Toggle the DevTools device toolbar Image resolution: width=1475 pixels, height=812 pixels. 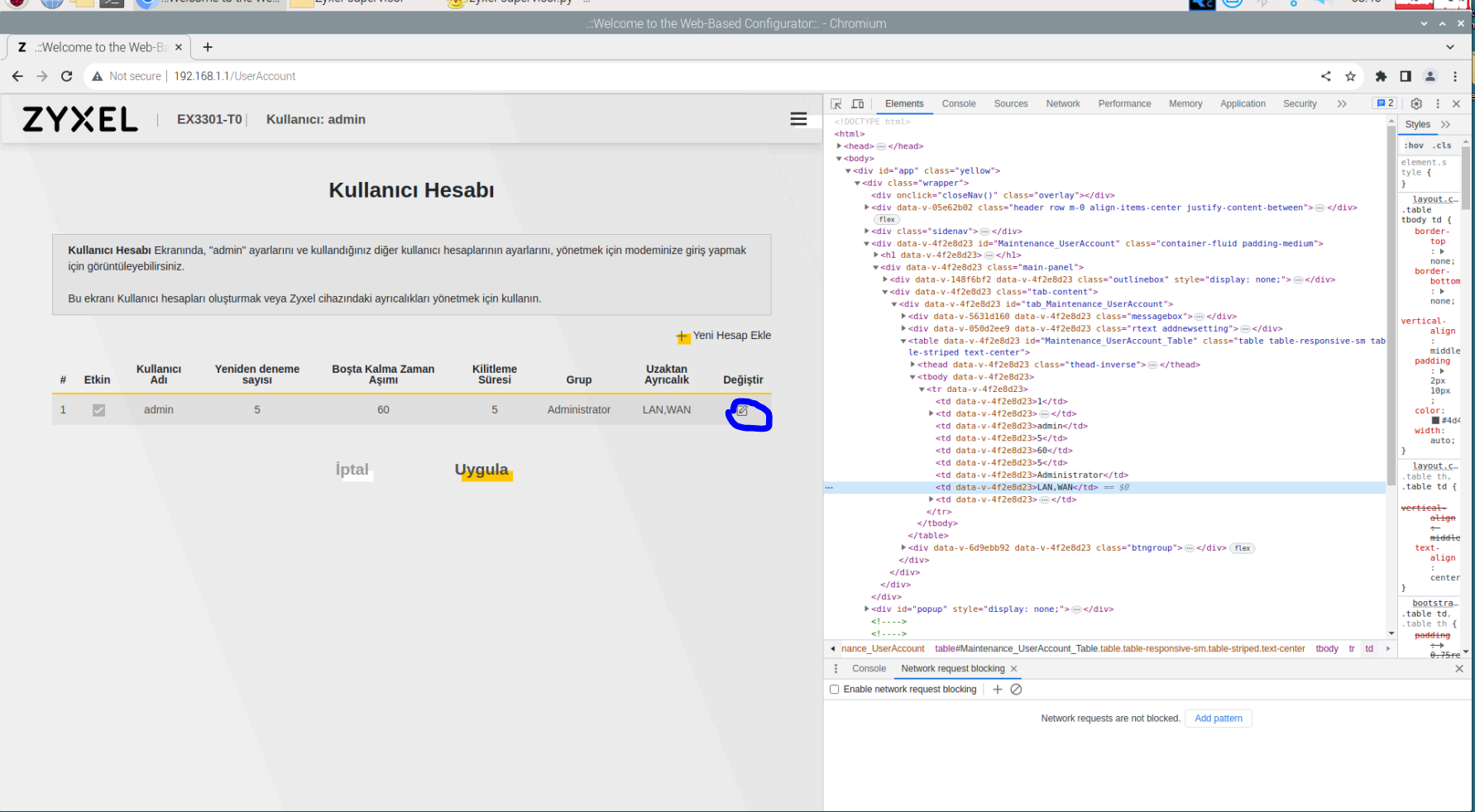tap(858, 104)
